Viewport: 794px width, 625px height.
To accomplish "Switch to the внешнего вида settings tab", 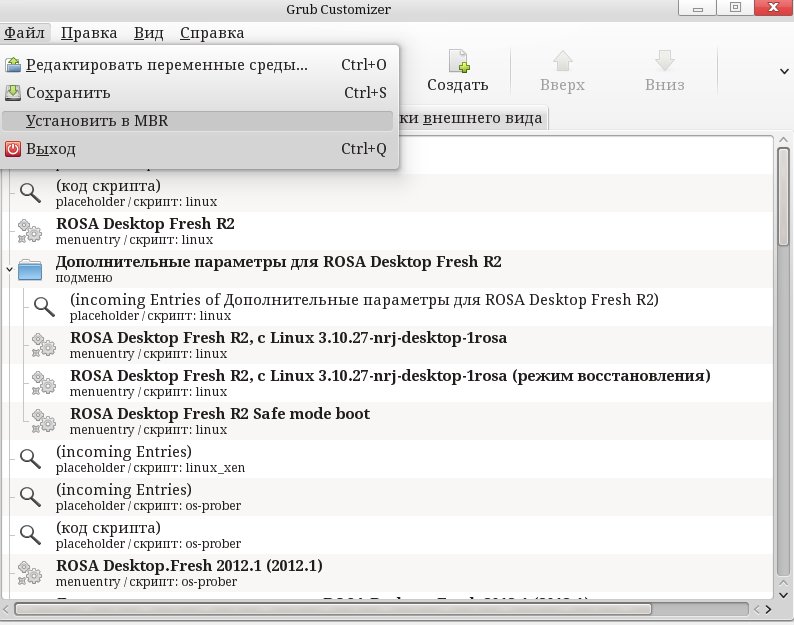I will (475, 118).
